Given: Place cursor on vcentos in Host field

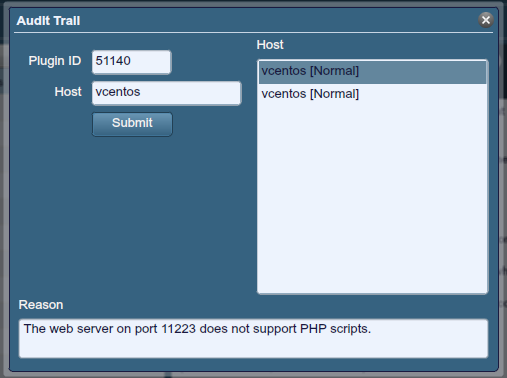Looking at the screenshot, I should pyautogui.click(x=118, y=92).
